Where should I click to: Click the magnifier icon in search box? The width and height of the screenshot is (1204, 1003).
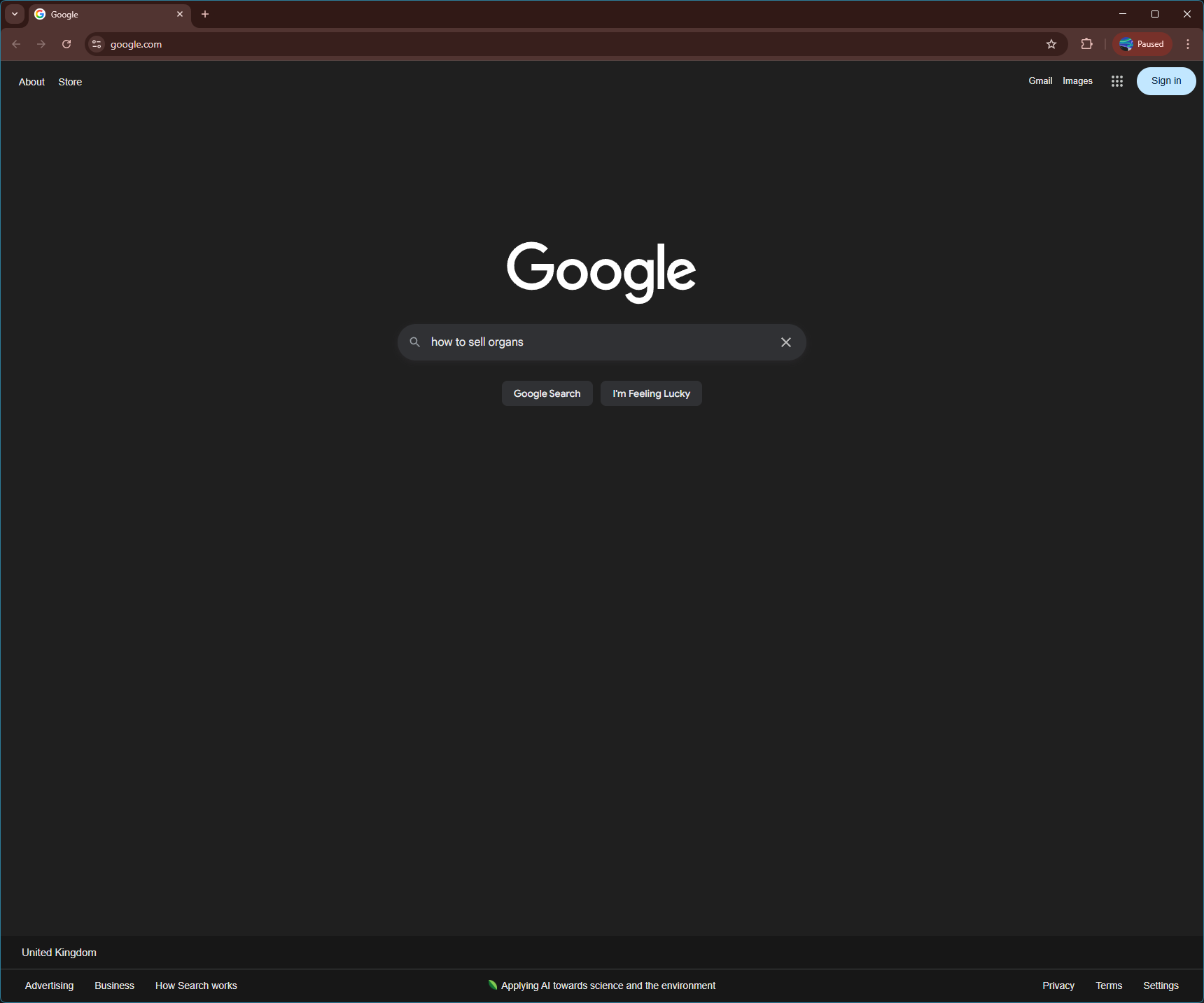point(415,342)
